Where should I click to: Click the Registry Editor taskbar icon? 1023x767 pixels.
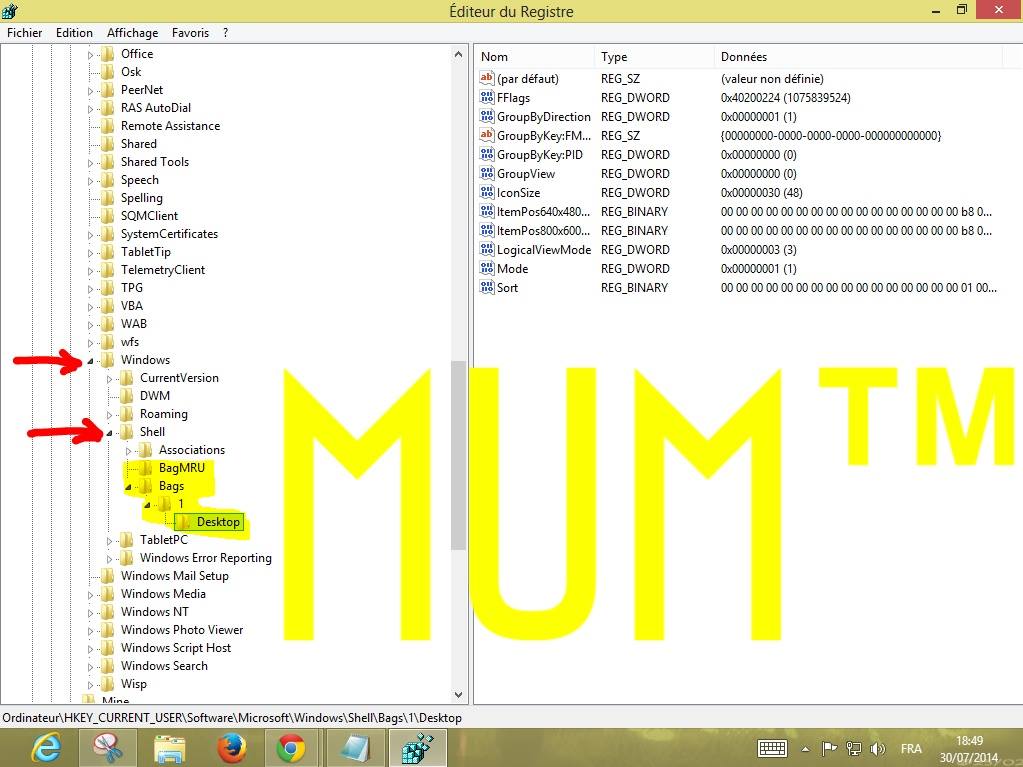click(418, 748)
